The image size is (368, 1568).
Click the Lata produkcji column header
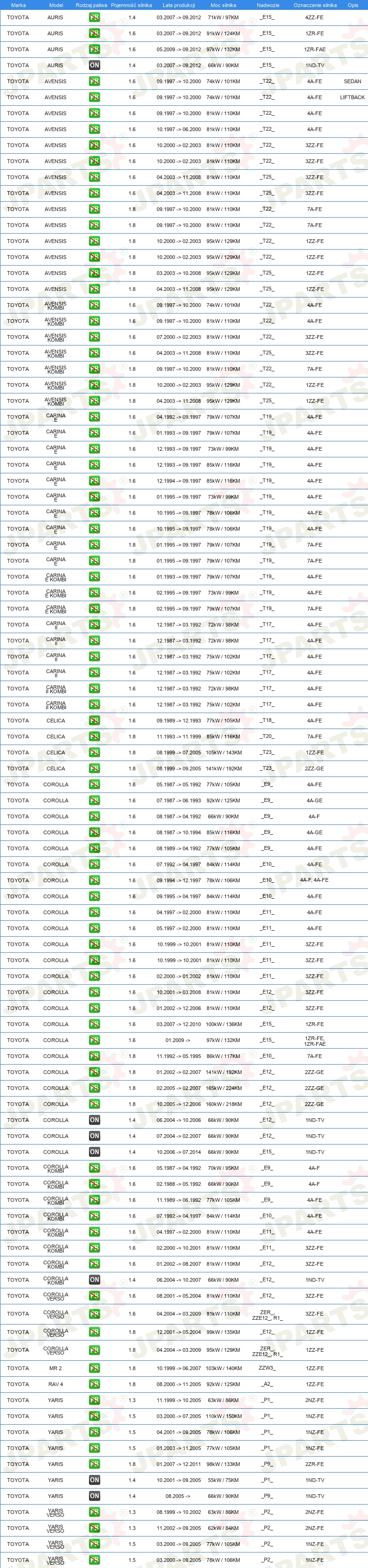click(178, 5)
